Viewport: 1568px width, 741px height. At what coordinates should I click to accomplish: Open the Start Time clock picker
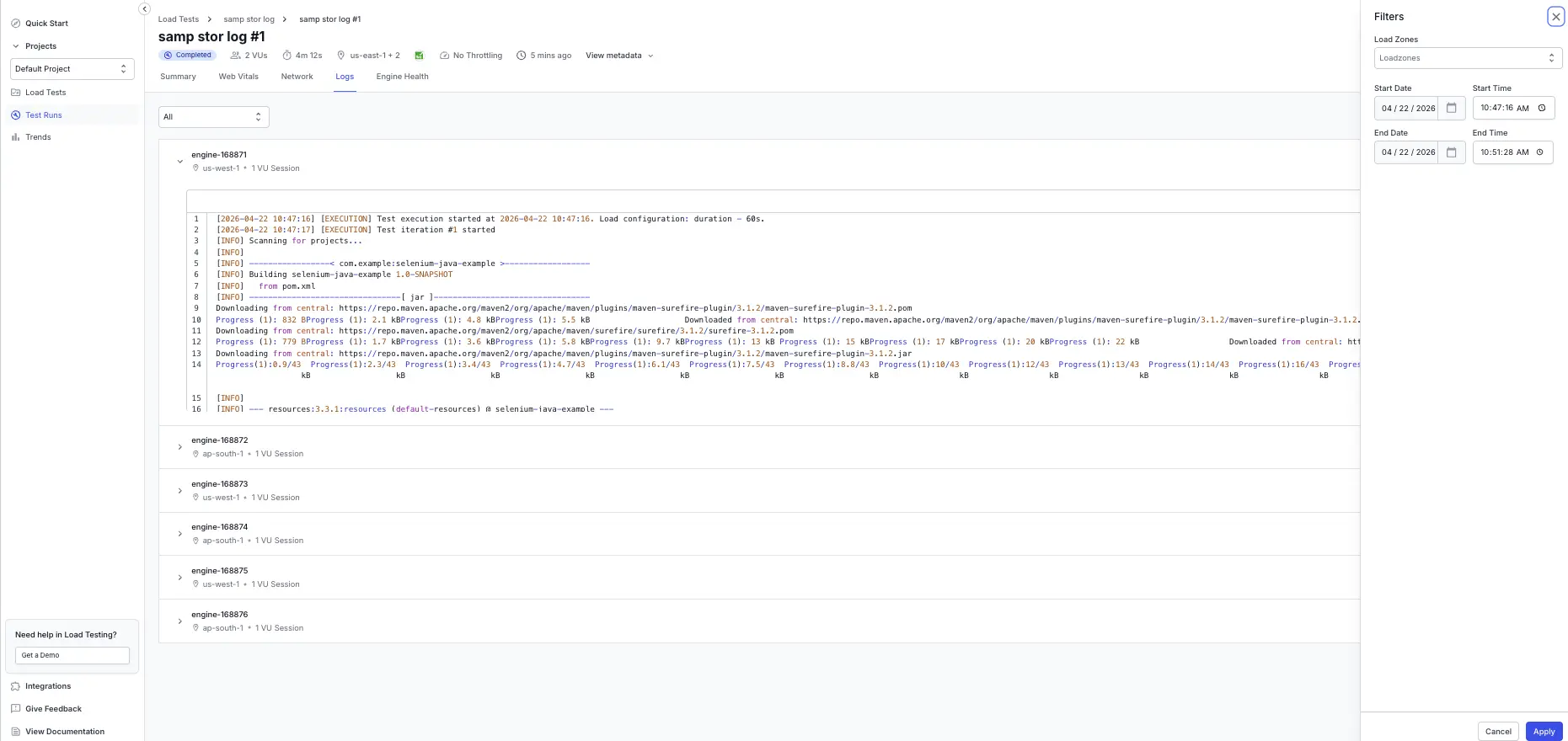click(1541, 109)
